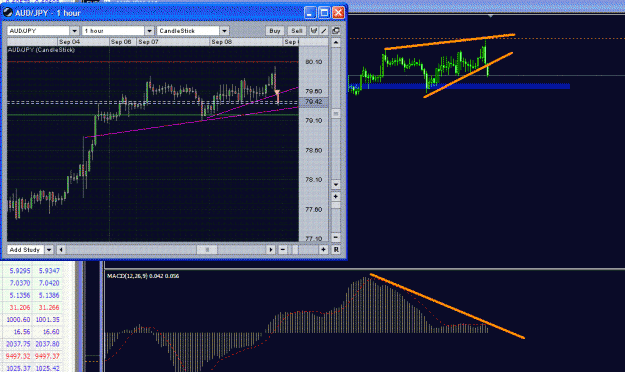
Task: Click the 79.42 current price label
Action: click(313, 102)
